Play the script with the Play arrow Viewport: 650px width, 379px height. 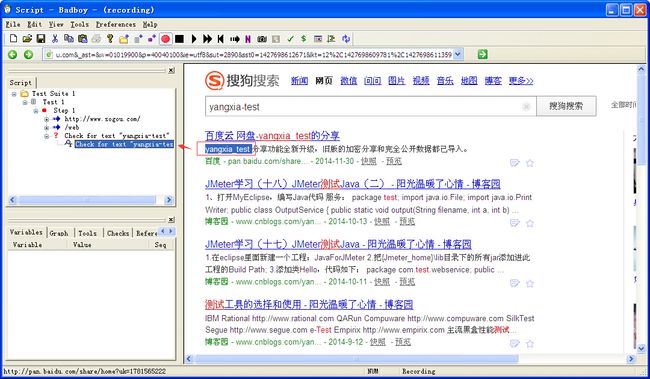tap(194, 39)
